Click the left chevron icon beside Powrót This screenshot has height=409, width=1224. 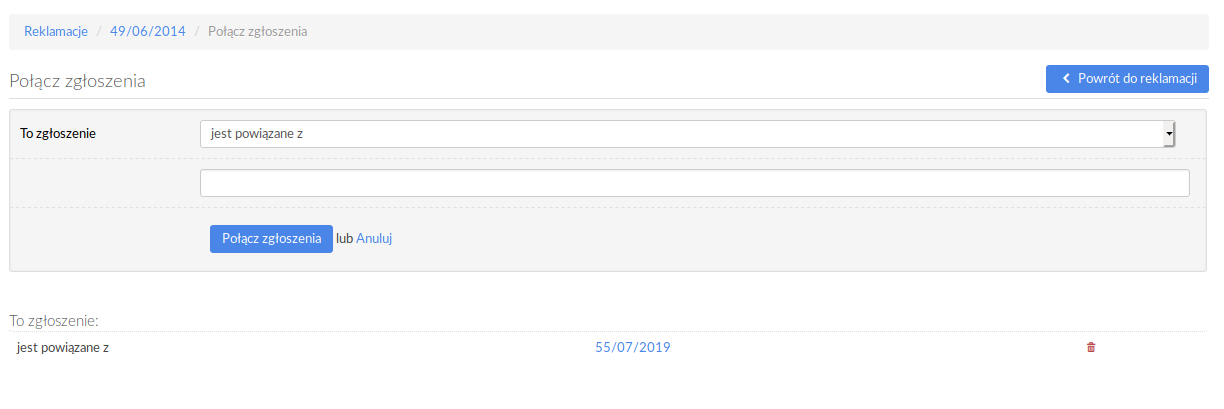(x=1066, y=79)
